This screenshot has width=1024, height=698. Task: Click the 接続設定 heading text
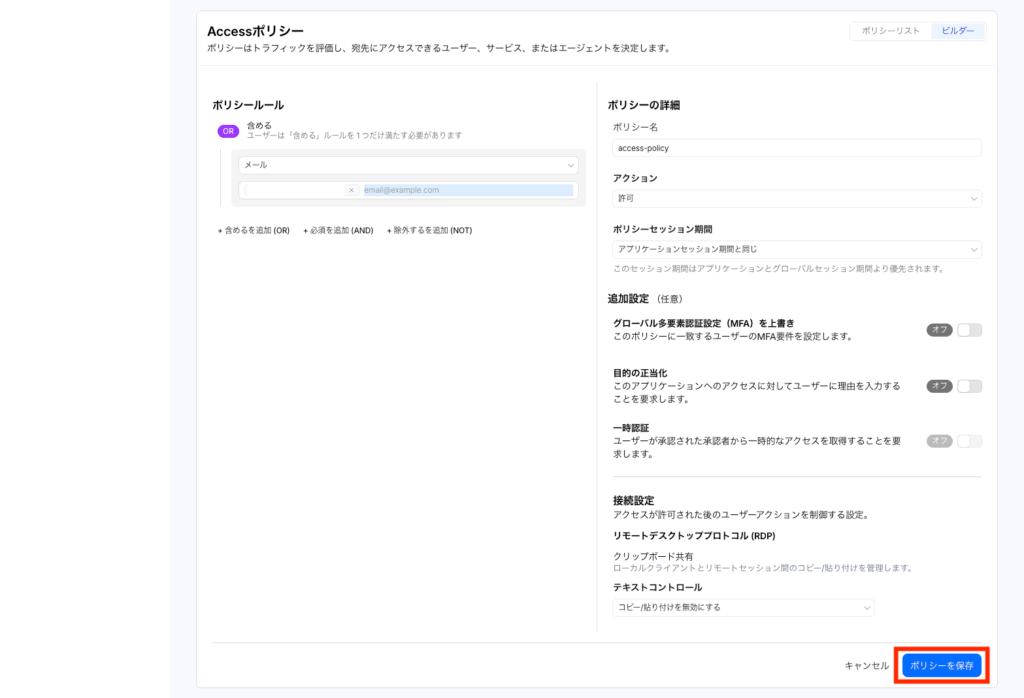point(633,500)
